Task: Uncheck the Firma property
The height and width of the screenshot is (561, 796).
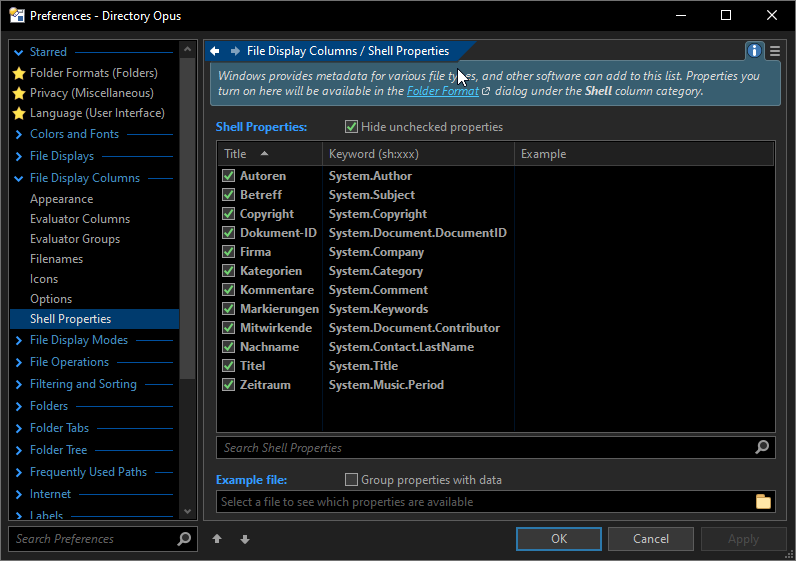Action: (x=228, y=252)
